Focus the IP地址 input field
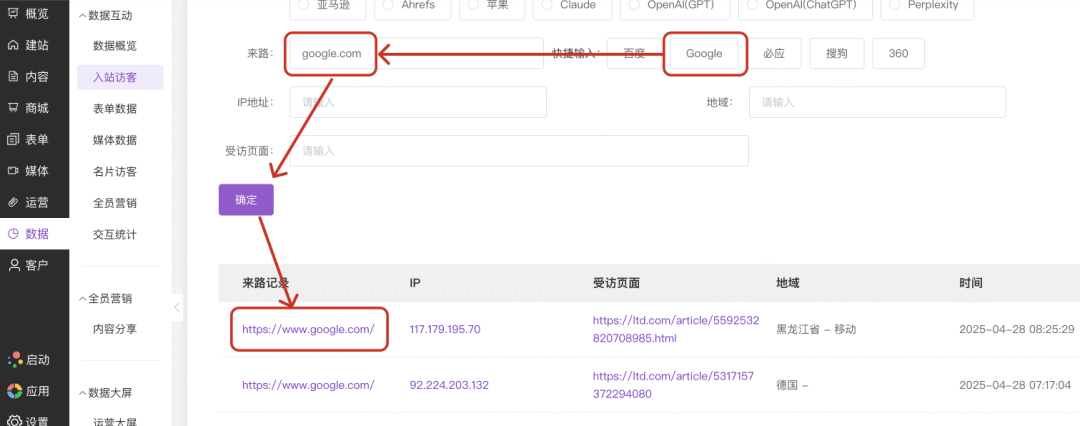 click(418, 102)
